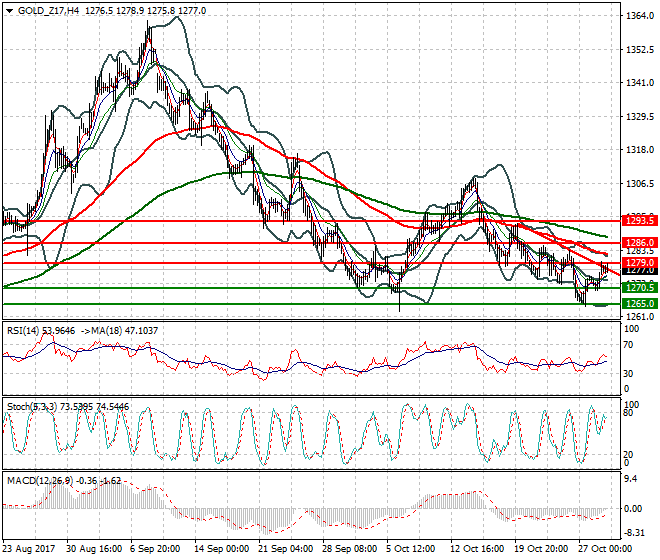The width and height of the screenshot is (660, 560).
Task: Click the 1270.5 green support label
Action: tap(639, 288)
